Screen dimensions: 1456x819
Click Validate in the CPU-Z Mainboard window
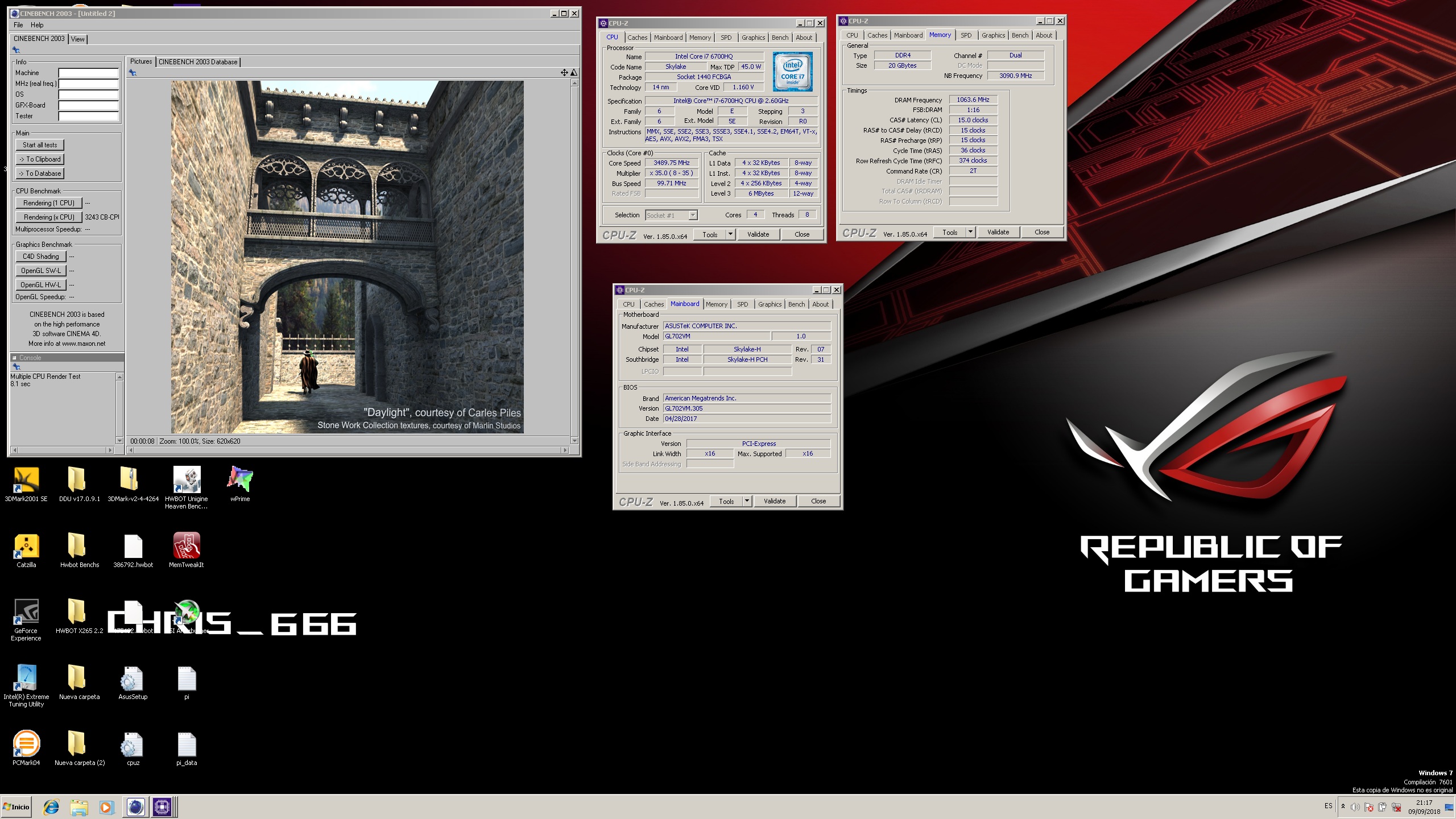pyautogui.click(x=774, y=501)
